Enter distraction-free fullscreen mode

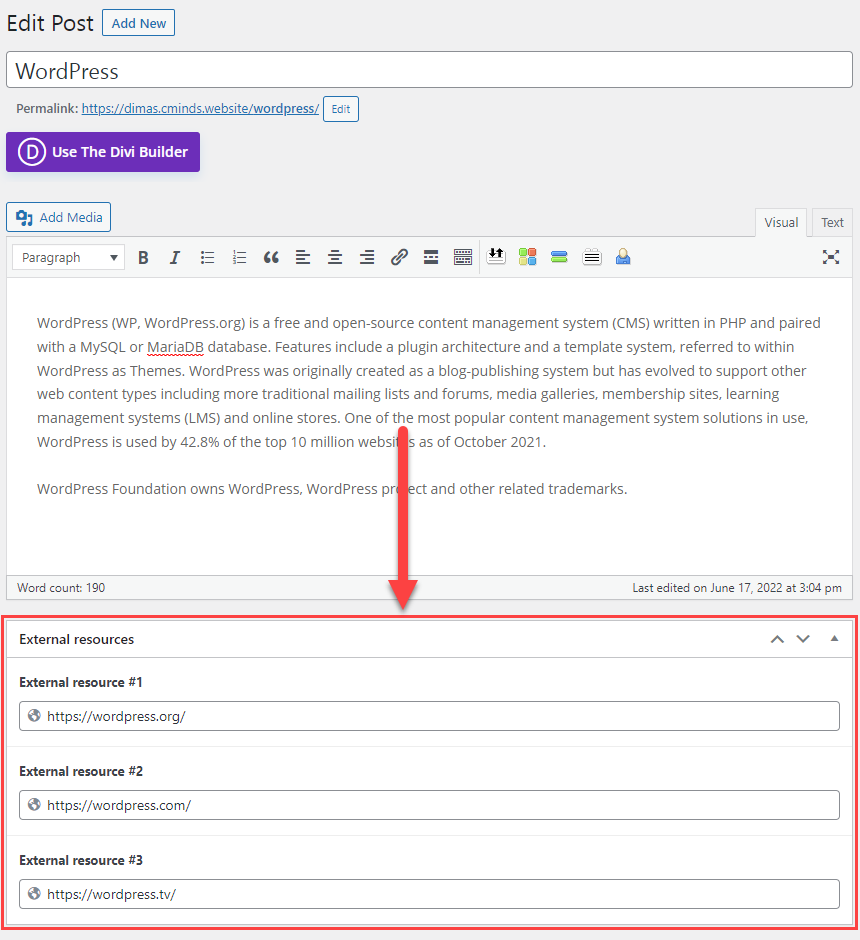point(831,257)
